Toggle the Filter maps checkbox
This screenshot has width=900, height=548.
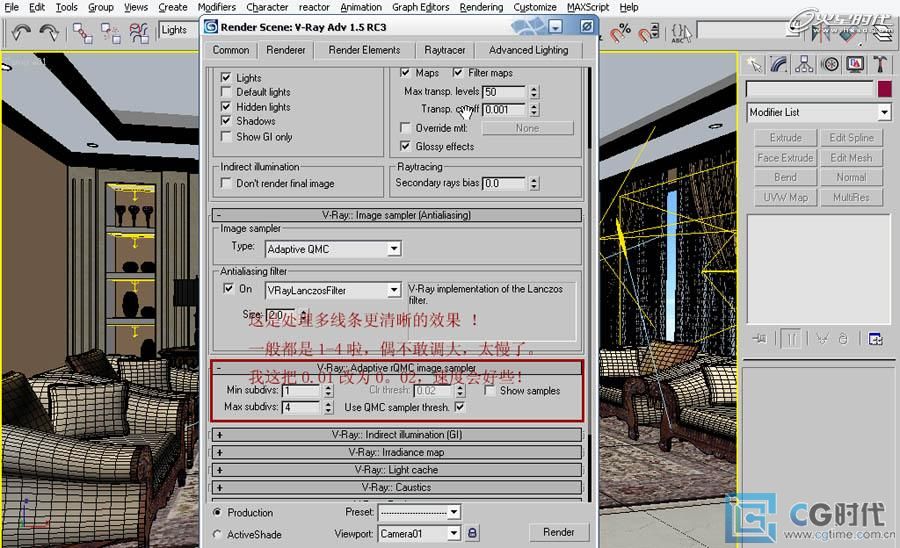[457, 72]
